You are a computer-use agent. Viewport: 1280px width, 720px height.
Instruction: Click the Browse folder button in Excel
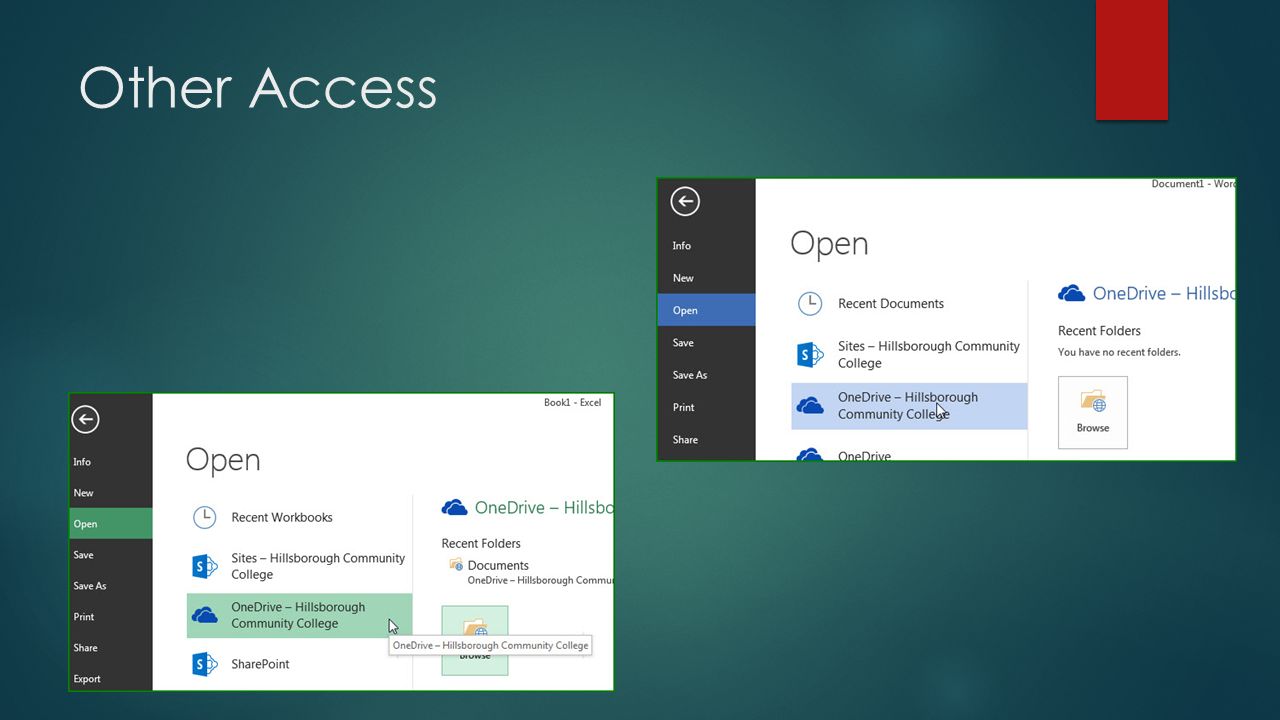(475, 640)
